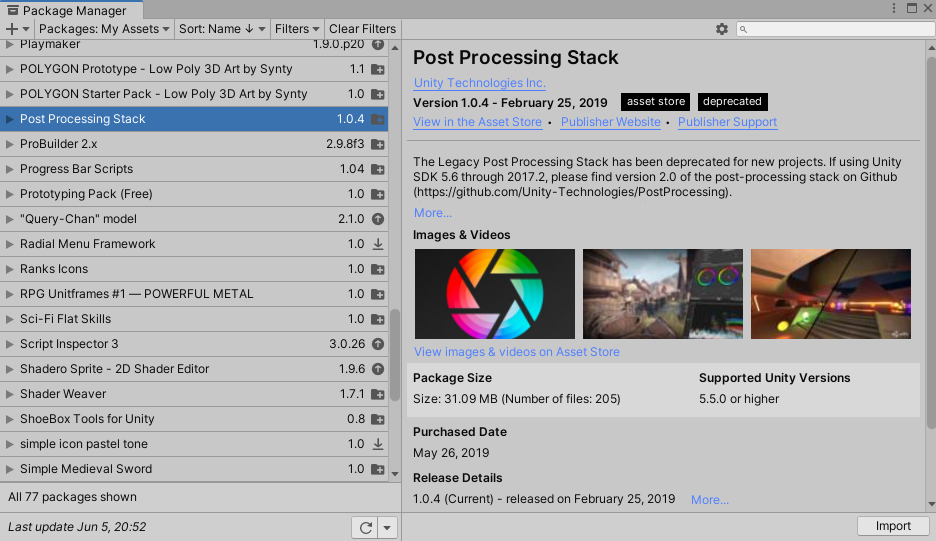Viewport: 936px width, 541px height.
Task: Maximize the Package Manager window
Action: [912, 8]
